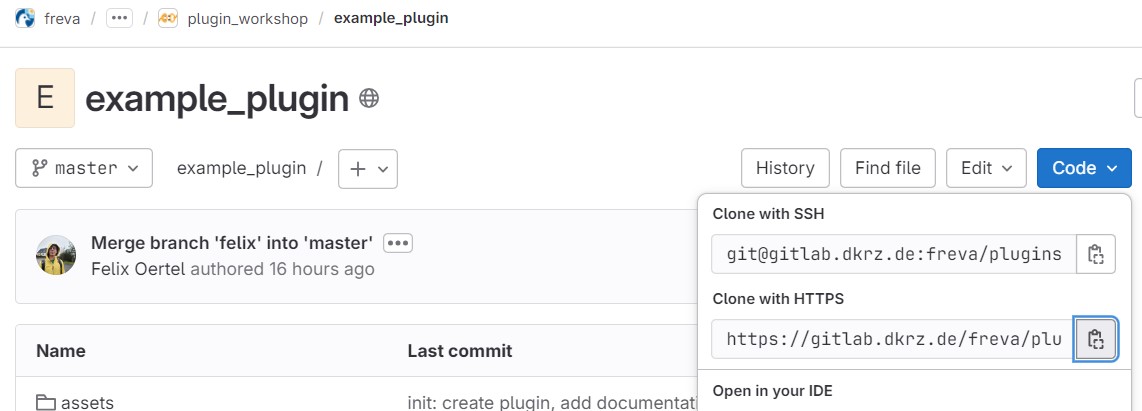Image resolution: width=1142 pixels, height=411 pixels.
Task: Open the merge commit message link
Action: coord(232,243)
